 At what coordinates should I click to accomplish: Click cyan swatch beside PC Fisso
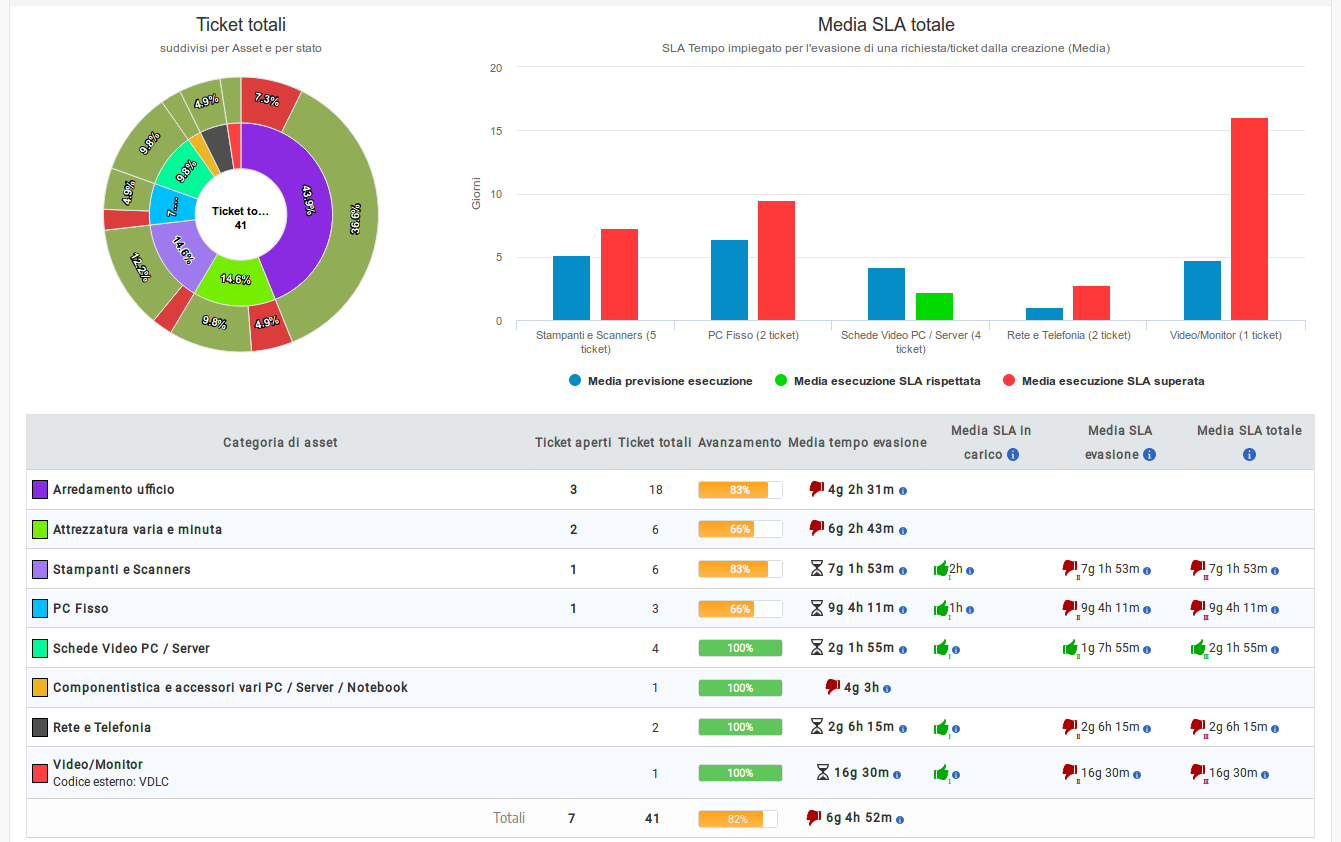40,608
